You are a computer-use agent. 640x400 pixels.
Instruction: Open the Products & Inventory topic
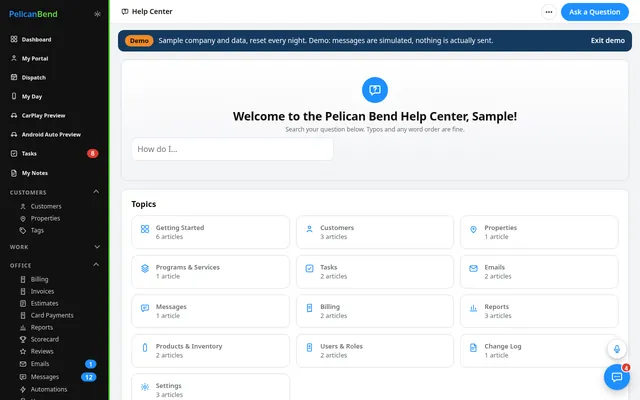point(210,351)
